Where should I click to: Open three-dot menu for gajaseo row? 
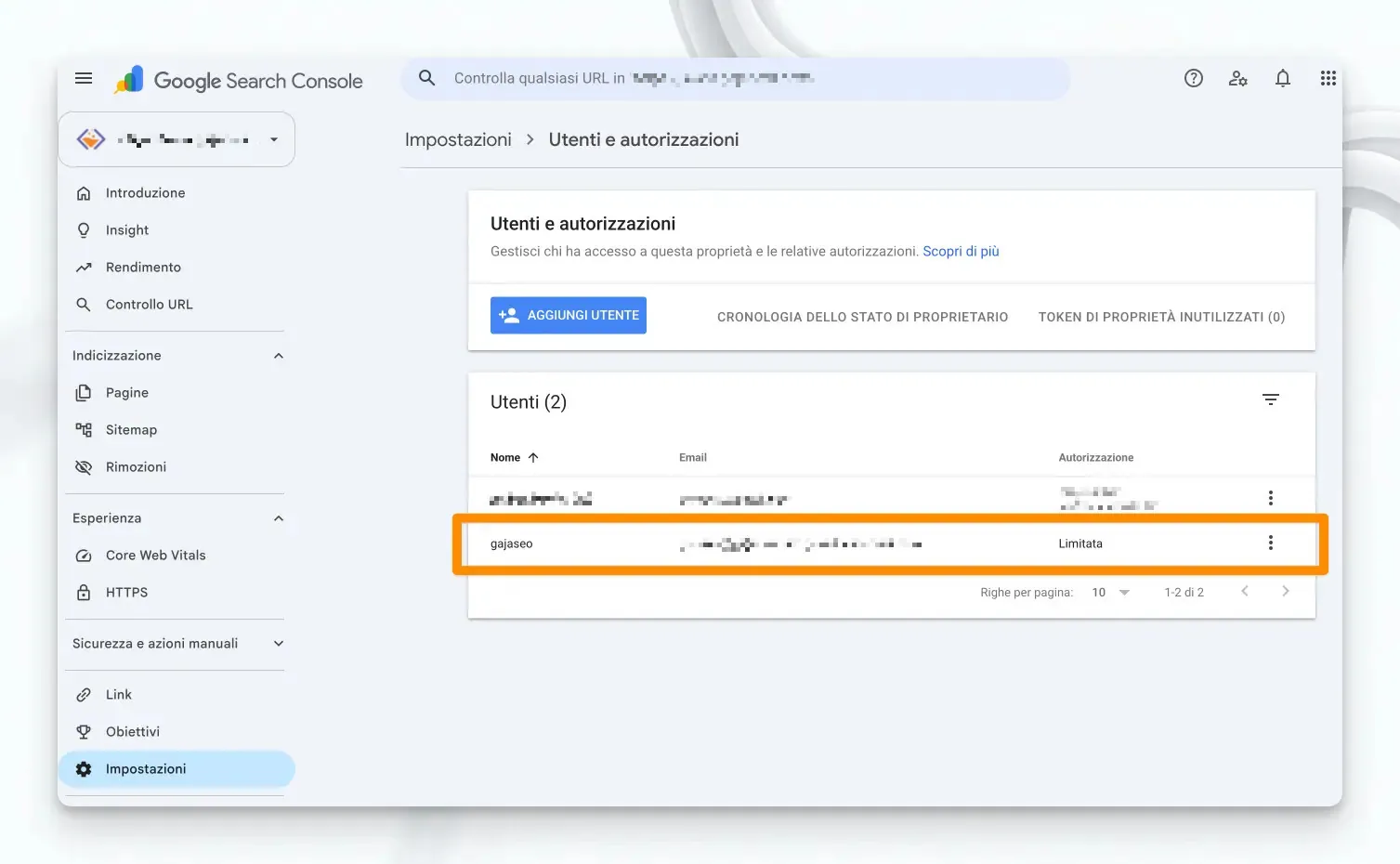[x=1271, y=543]
